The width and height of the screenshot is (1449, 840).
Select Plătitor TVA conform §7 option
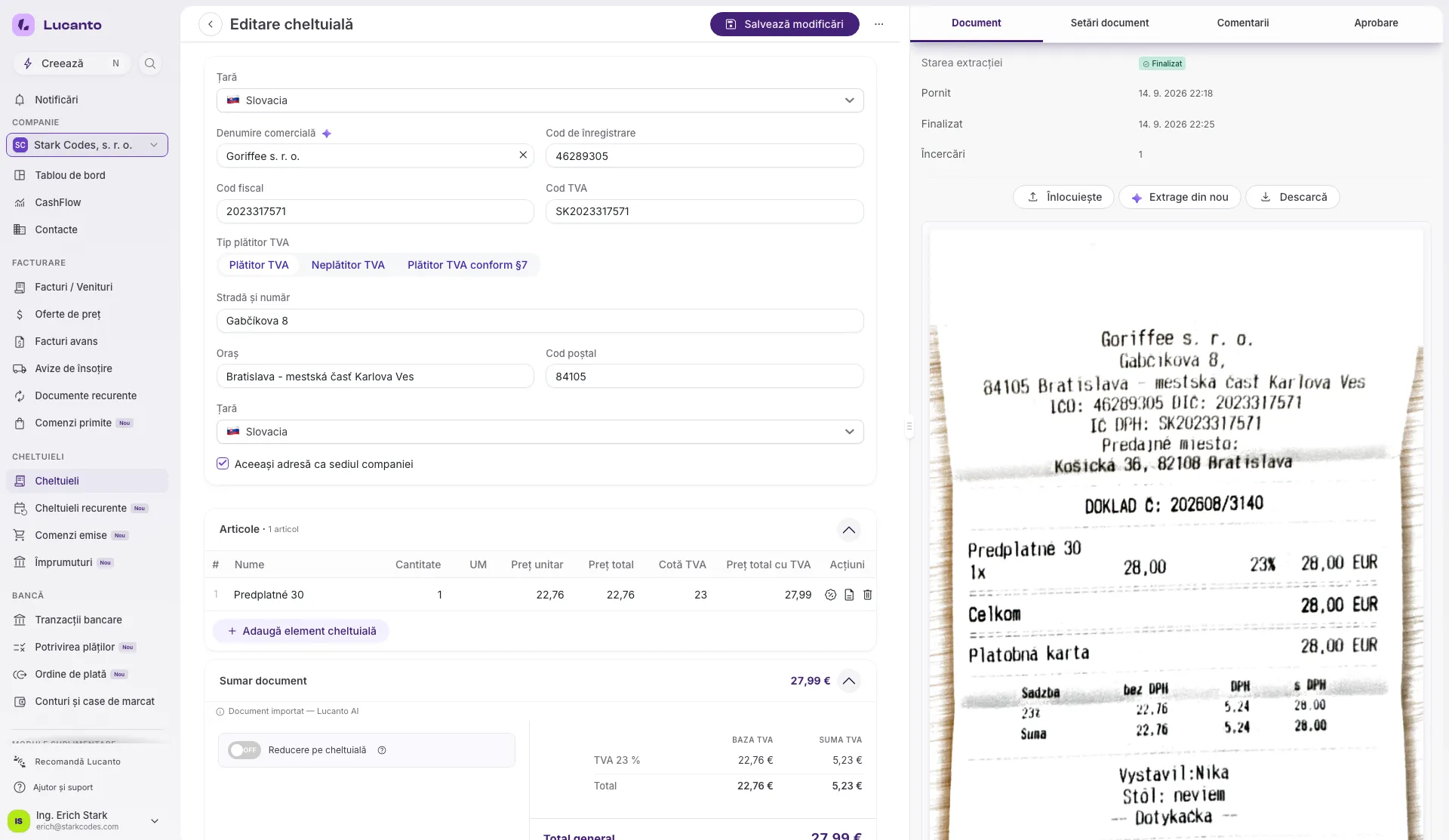467,265
